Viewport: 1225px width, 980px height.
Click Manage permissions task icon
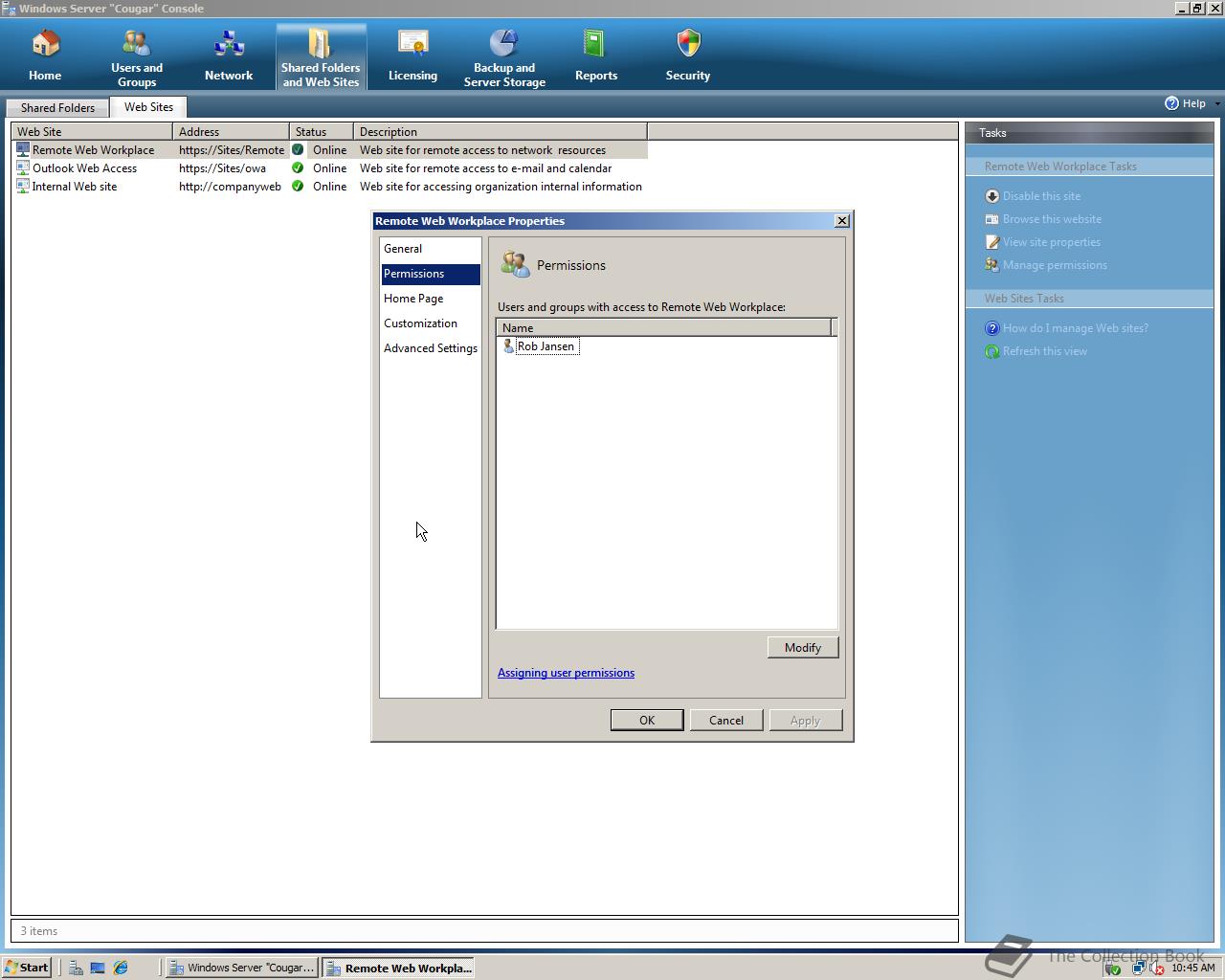pos(992,265)
